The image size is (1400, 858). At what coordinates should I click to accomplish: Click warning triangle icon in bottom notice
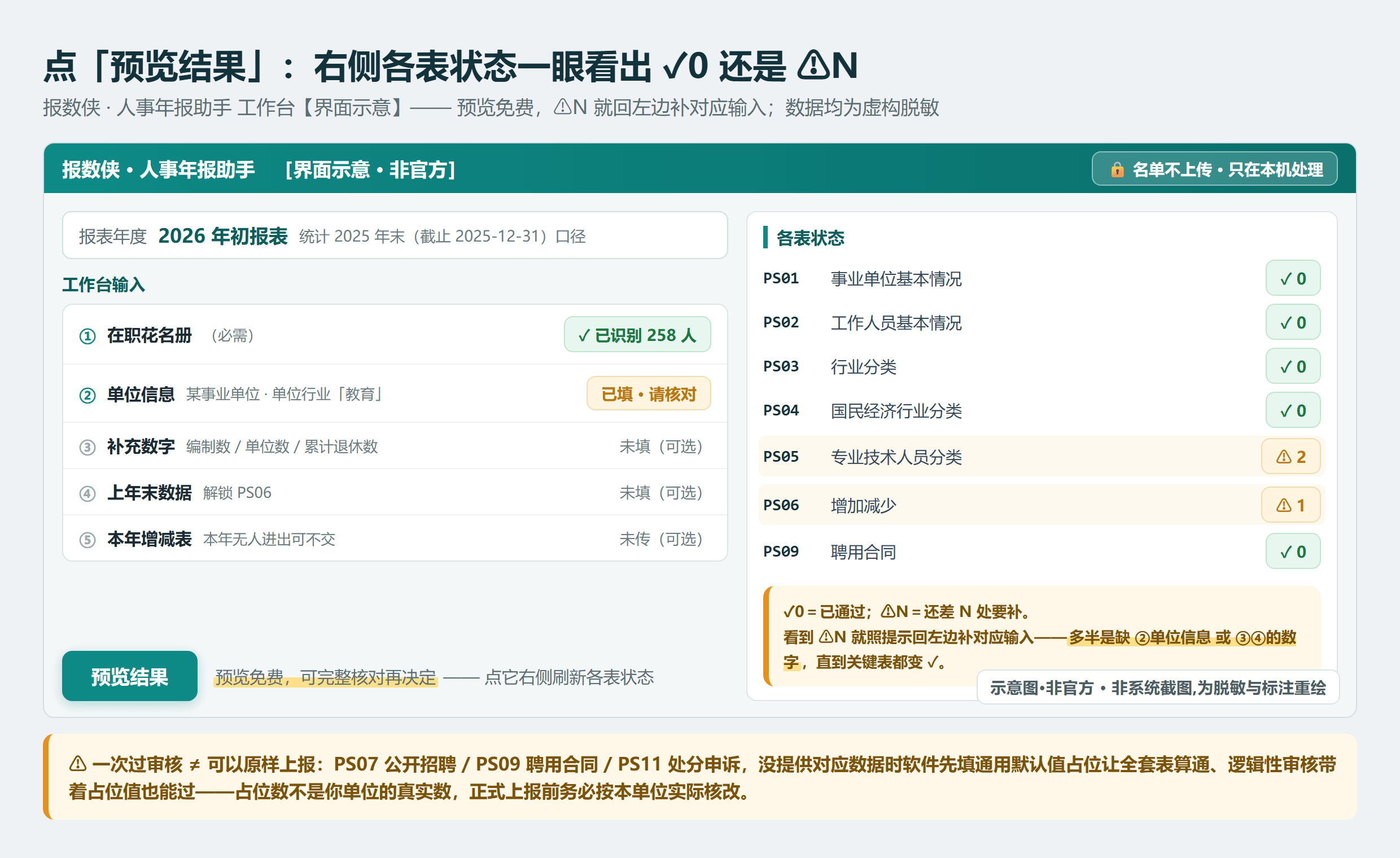(78, 764)
